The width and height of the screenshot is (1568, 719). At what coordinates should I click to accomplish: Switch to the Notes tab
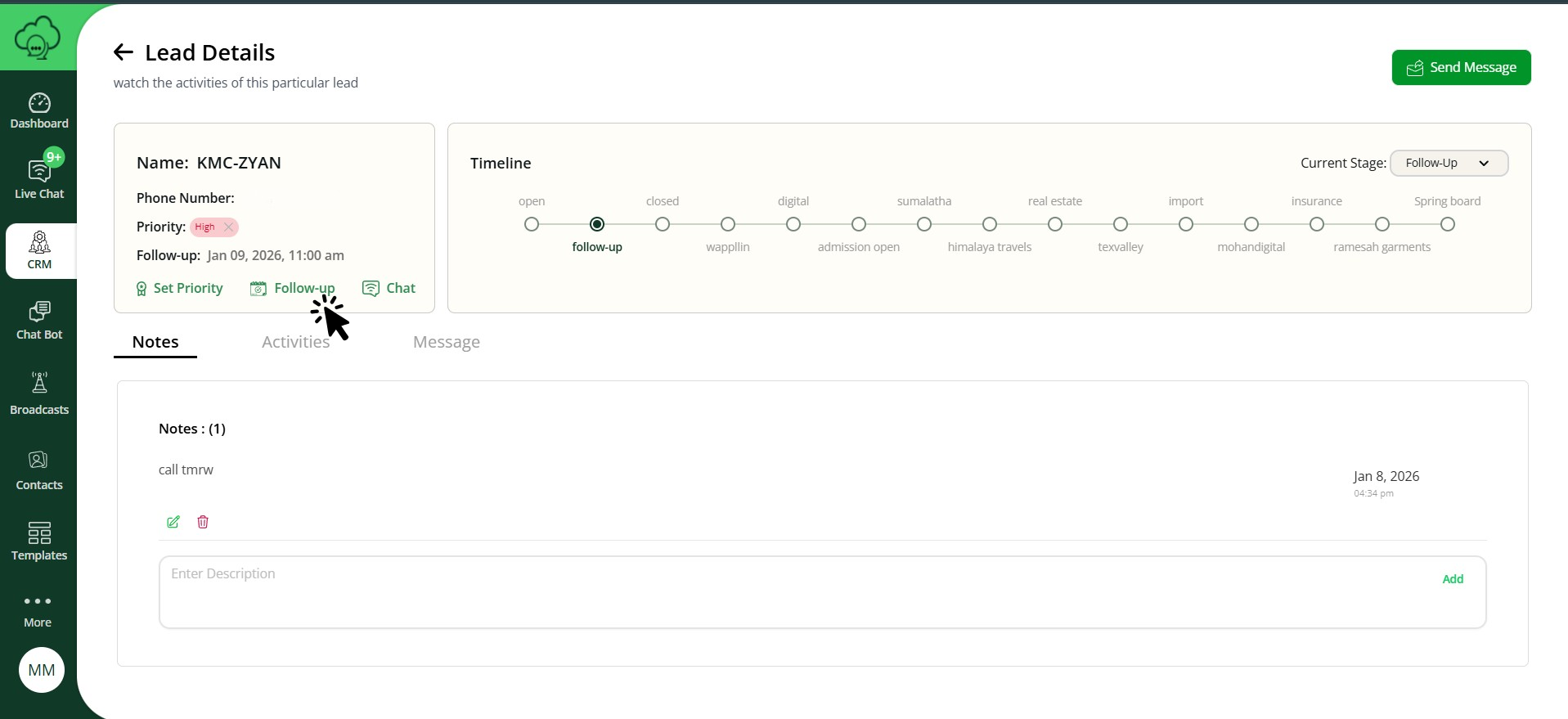click(155, 342)
